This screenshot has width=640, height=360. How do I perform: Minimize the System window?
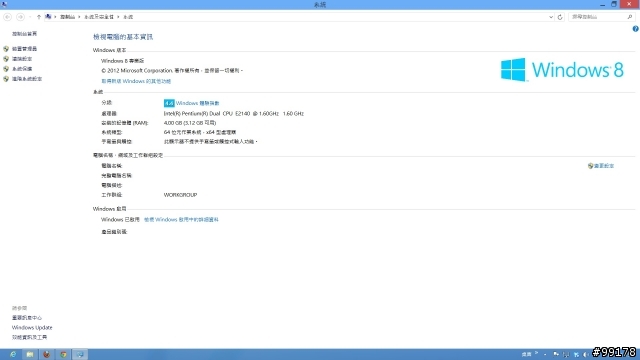coord(602,4)
